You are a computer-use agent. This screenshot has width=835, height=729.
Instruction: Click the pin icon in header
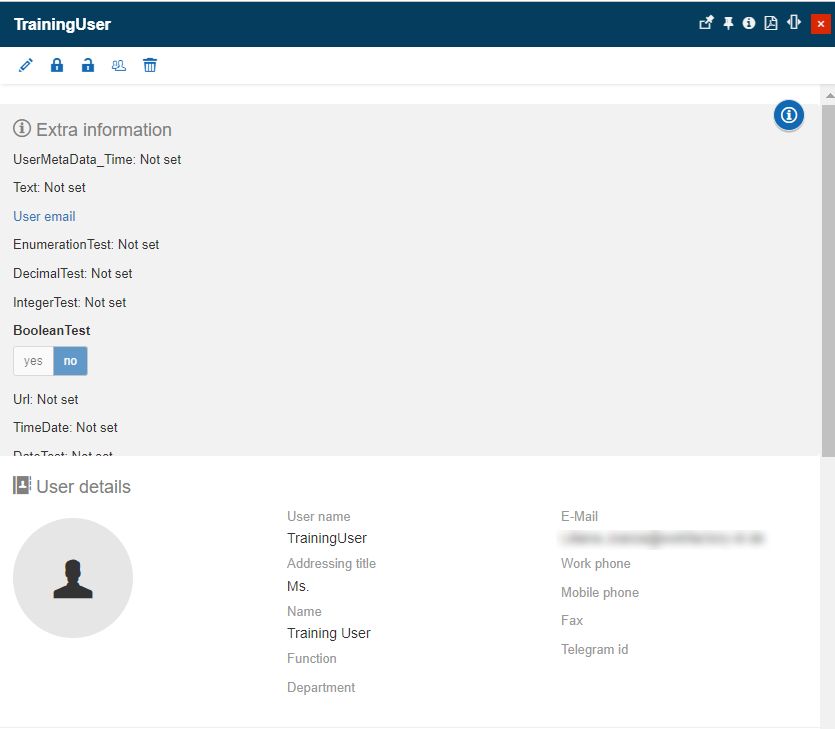pyautogui.click(x=728, y=23)
